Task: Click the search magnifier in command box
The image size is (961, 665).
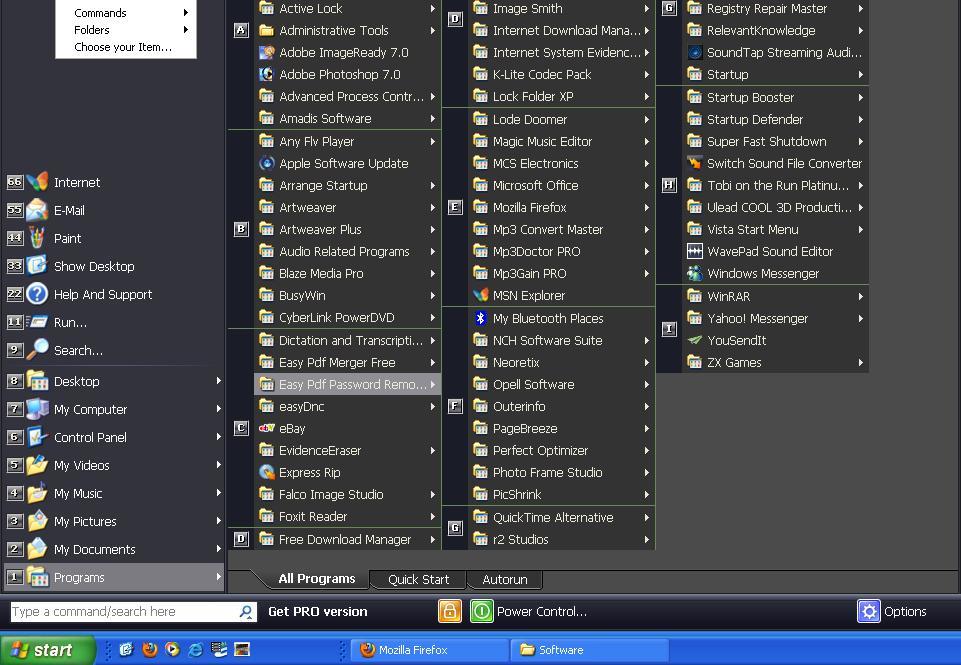Action: pos(246,611)
